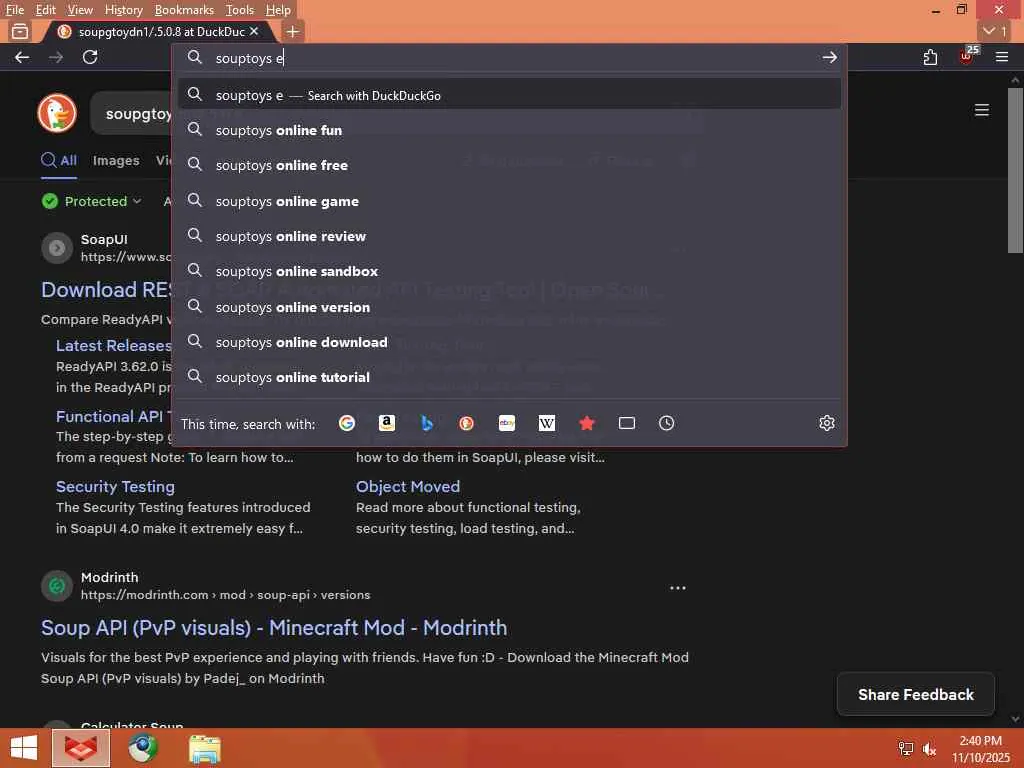Search this time with Amazon
Viewport: 1024px width, 768px height.
coord(387,423)
